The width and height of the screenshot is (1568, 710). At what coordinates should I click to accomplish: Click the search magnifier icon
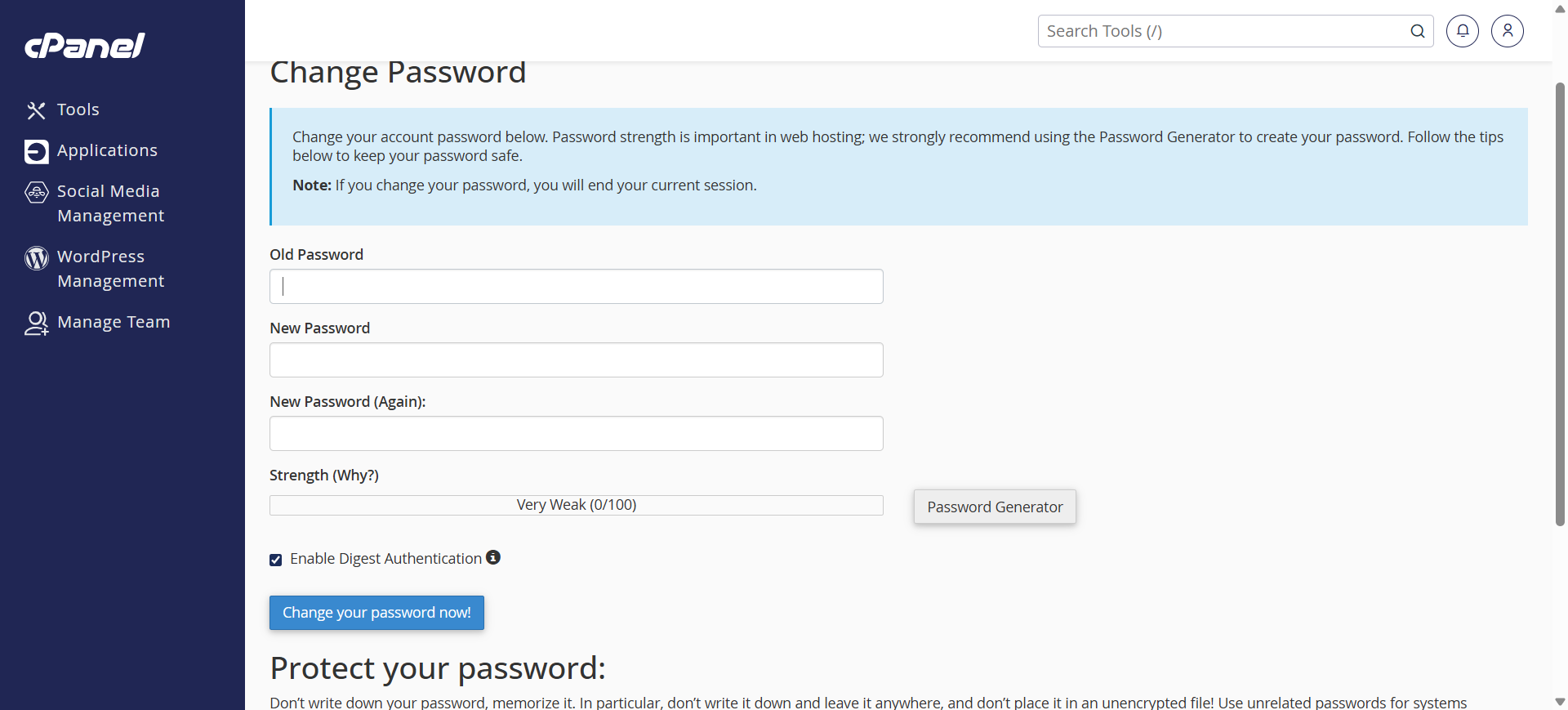[x=1417, y=31]
